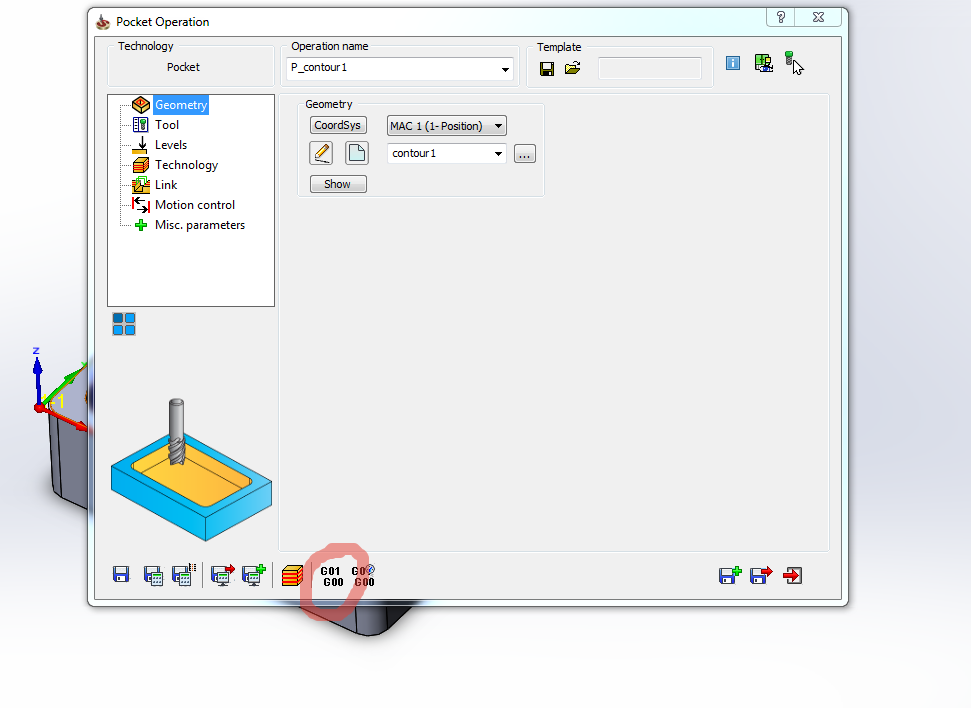Generate GCode with the G01 G00 icon
The image size is (971, 708).
(x=331, y=576)
